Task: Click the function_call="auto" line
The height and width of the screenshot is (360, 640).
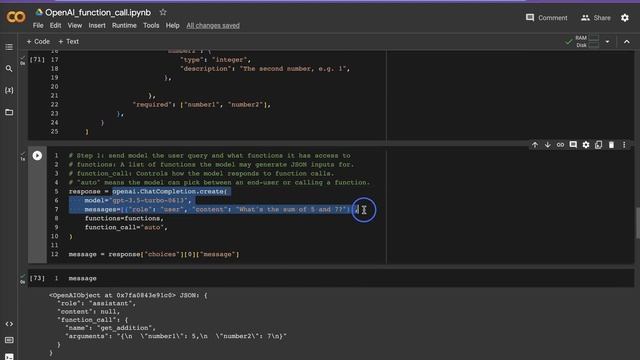Action: coord(126,227)
